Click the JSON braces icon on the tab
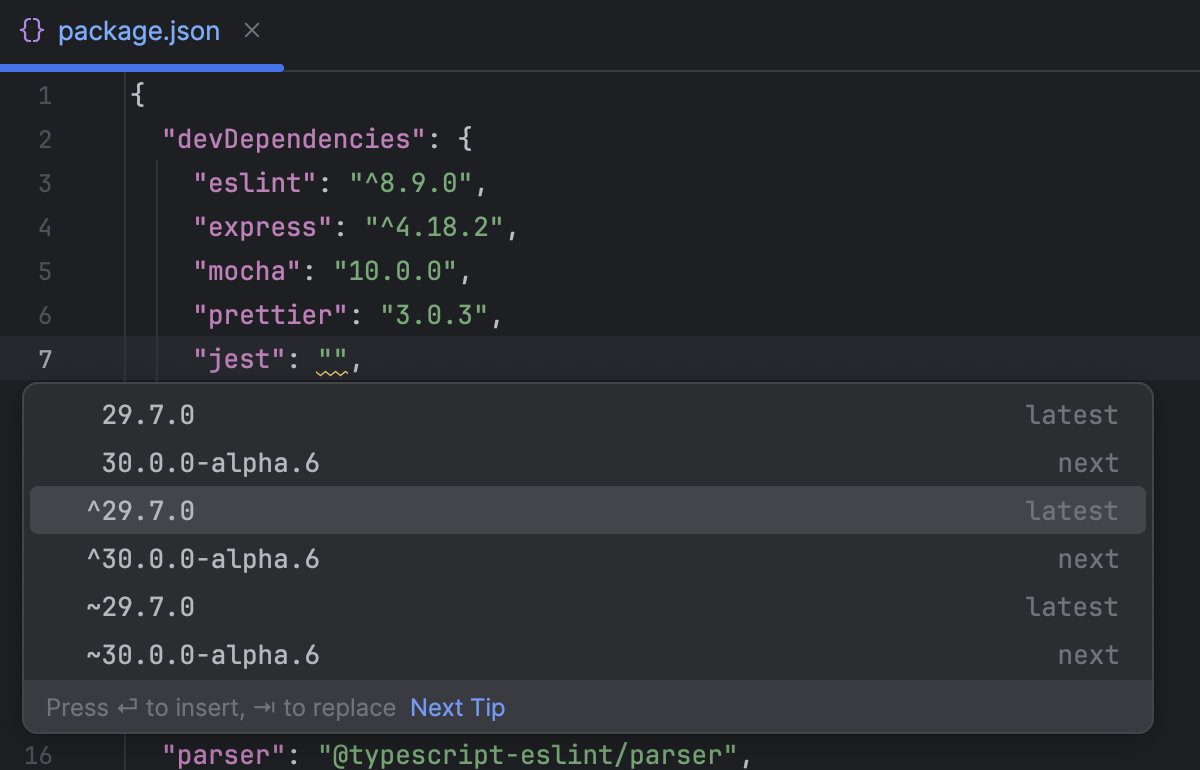 click(31, 30)
